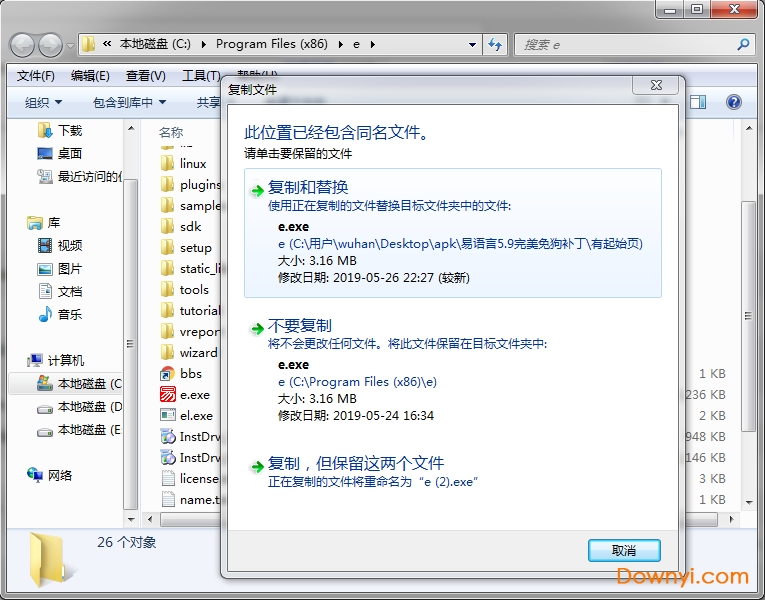Screen dimensions: 765x600
Task: Select the 音乐 library icon in sidebar
Action: [45, 314]
